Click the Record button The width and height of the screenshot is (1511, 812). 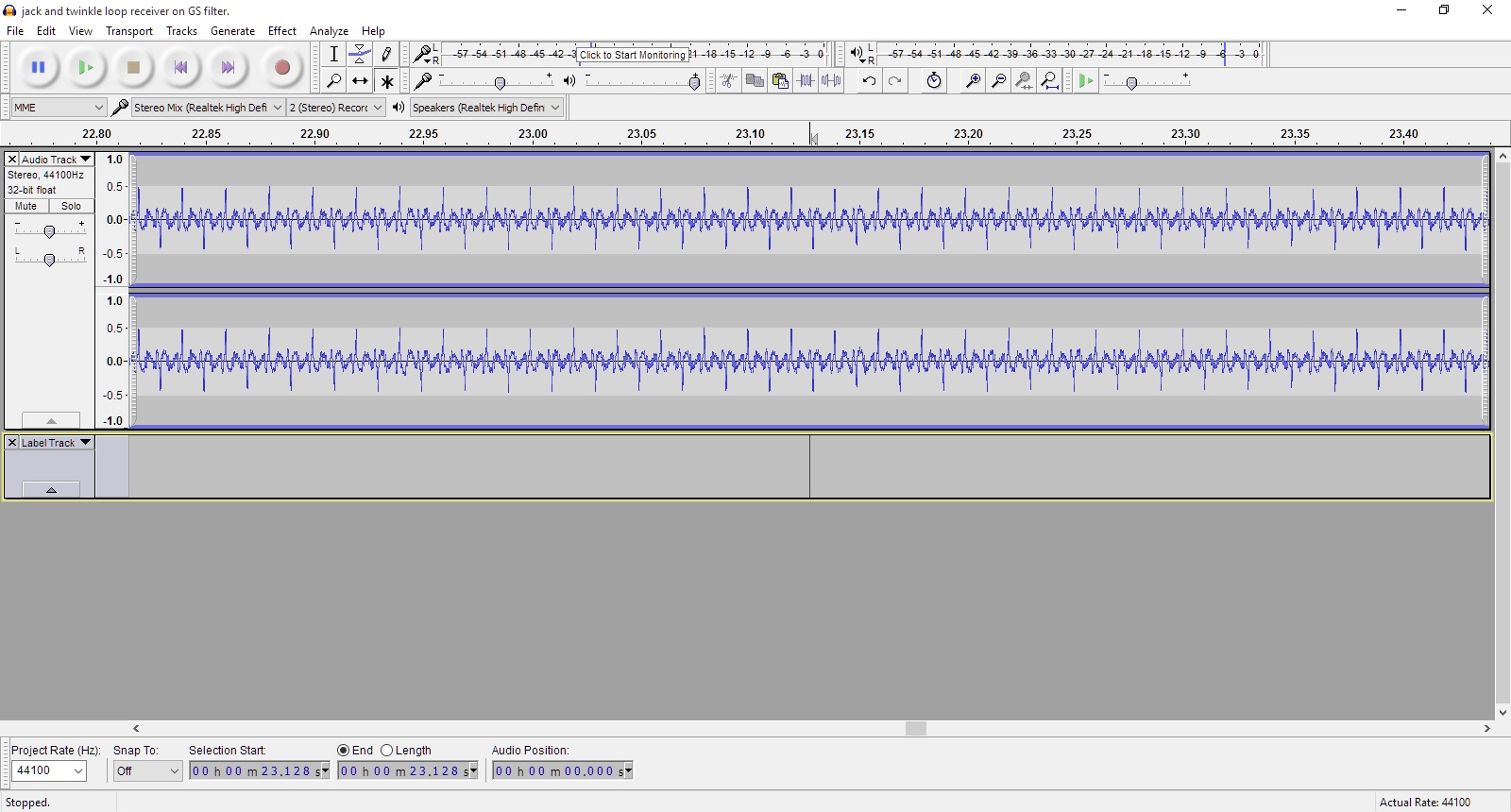click(x=281, y=68)
